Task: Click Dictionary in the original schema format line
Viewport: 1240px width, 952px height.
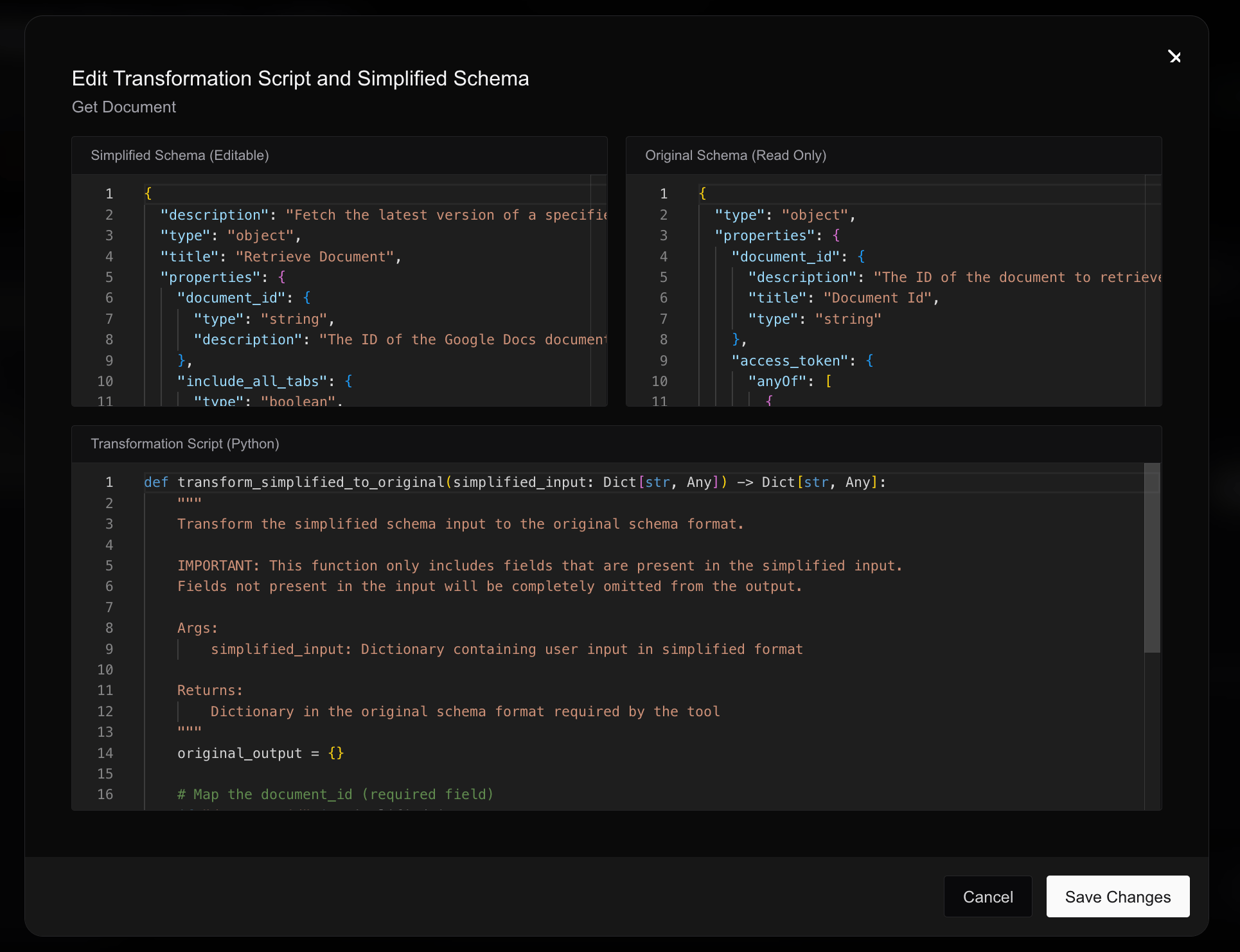Action: pos(465,712)
